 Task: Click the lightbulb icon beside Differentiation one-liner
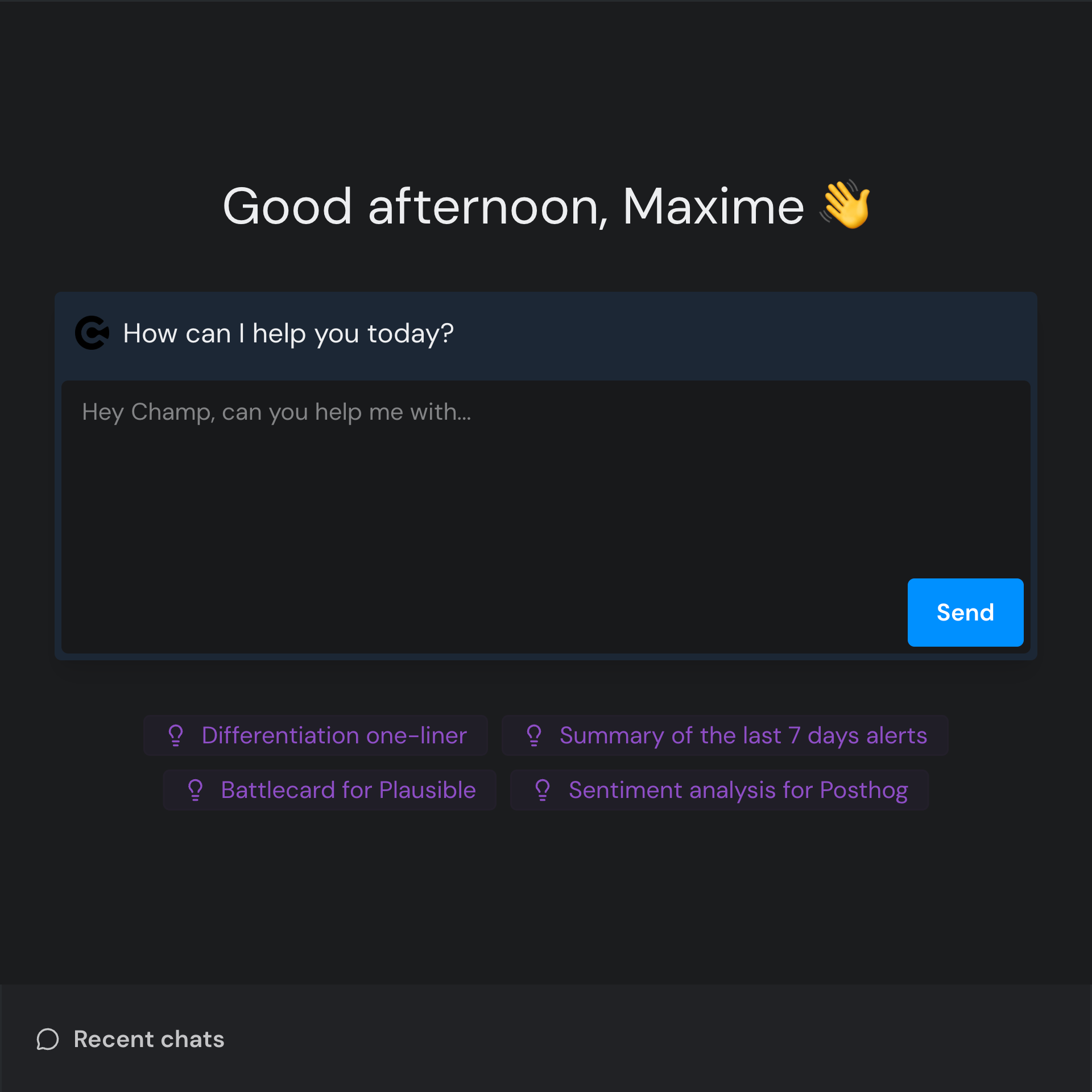[x=176, y=735]
